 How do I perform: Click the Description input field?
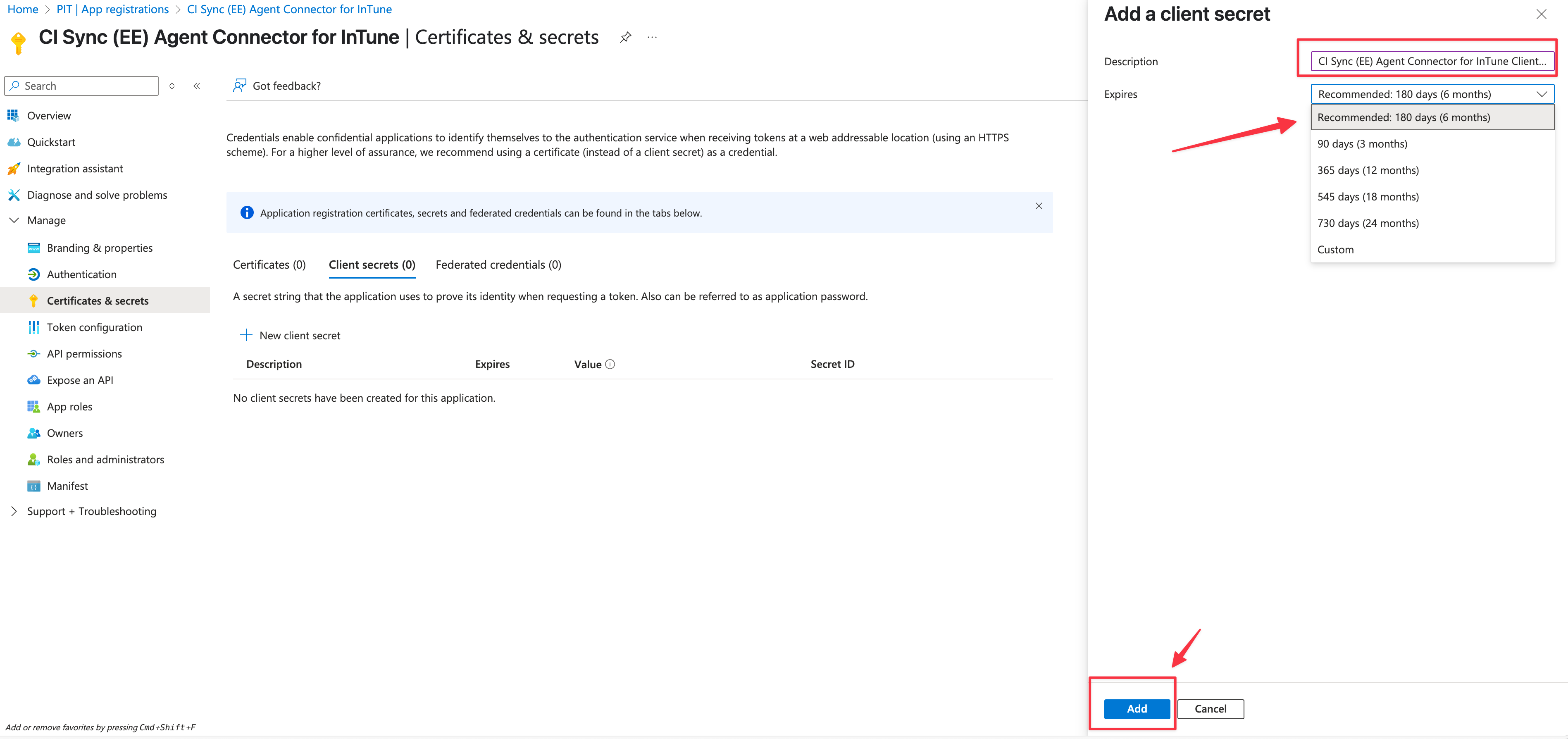click(1432, 61)
